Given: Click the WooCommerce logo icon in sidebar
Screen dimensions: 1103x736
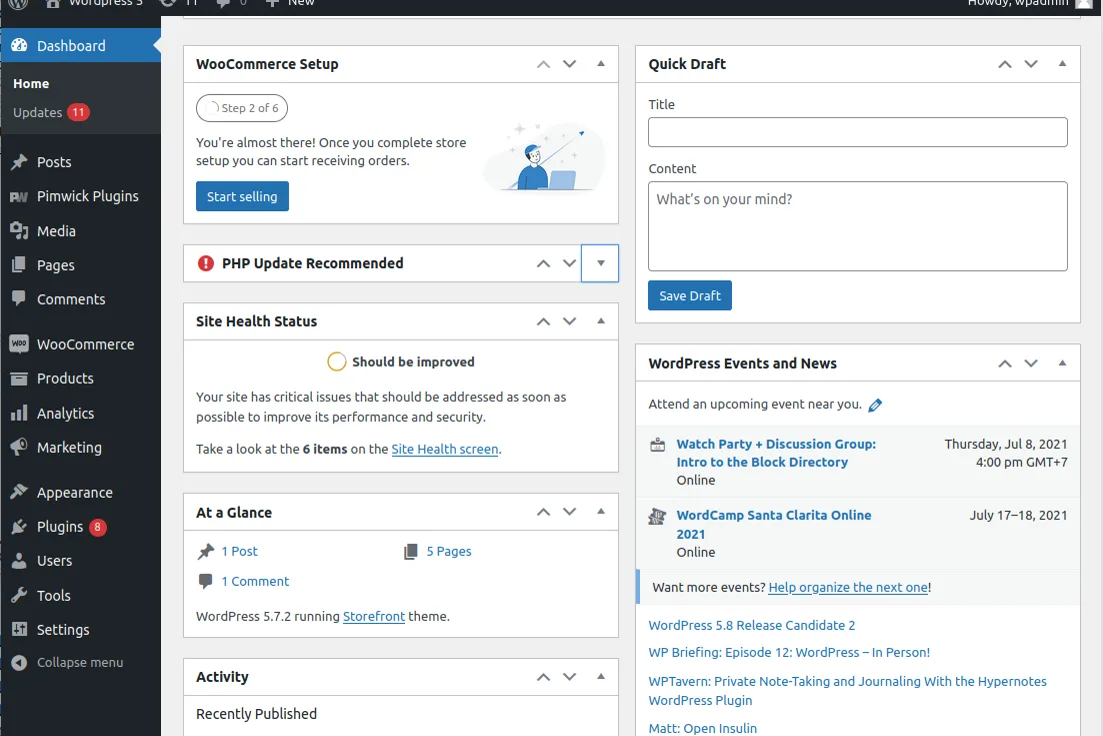Looking at the screenshot, I should [19, 343].
